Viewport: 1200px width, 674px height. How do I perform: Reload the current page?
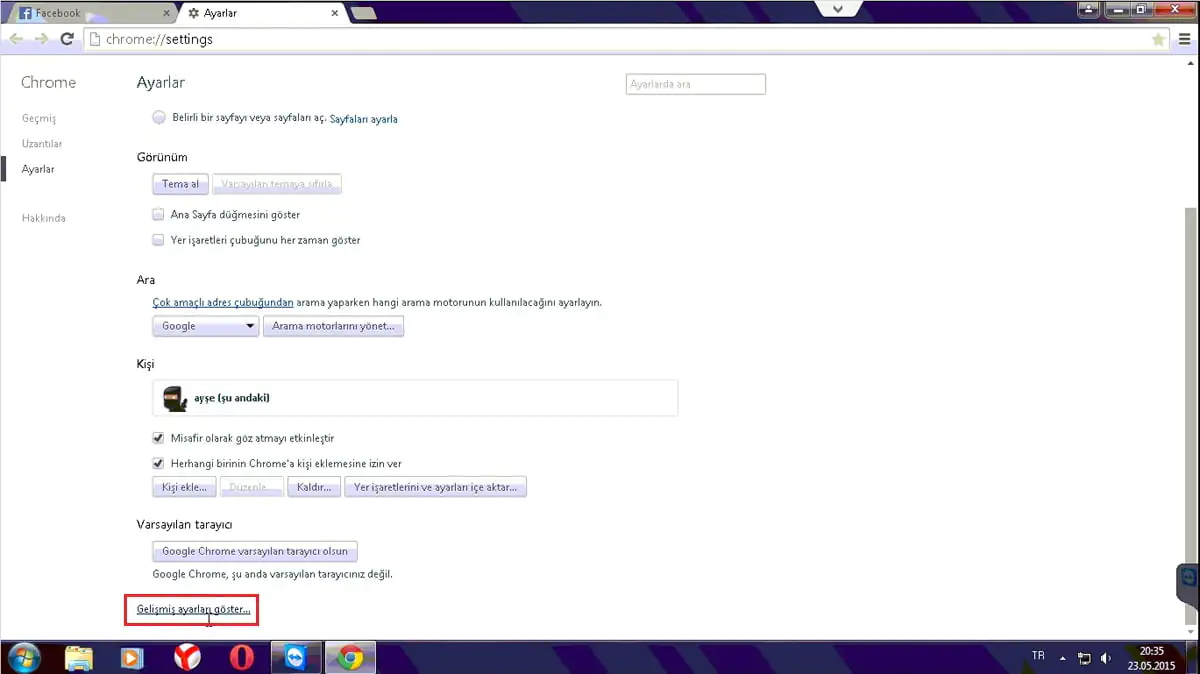pos(66,39)
